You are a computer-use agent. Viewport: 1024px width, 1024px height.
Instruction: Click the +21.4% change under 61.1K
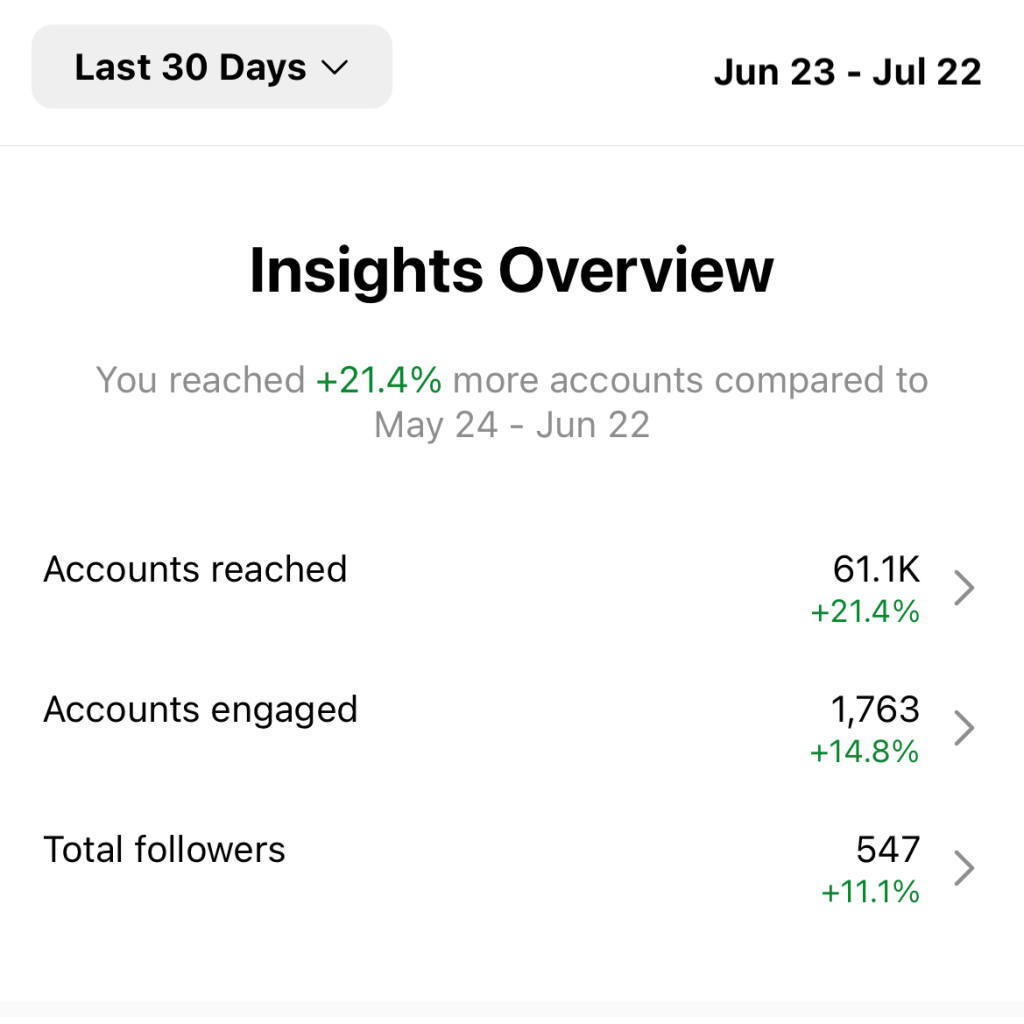click(864, 611)
